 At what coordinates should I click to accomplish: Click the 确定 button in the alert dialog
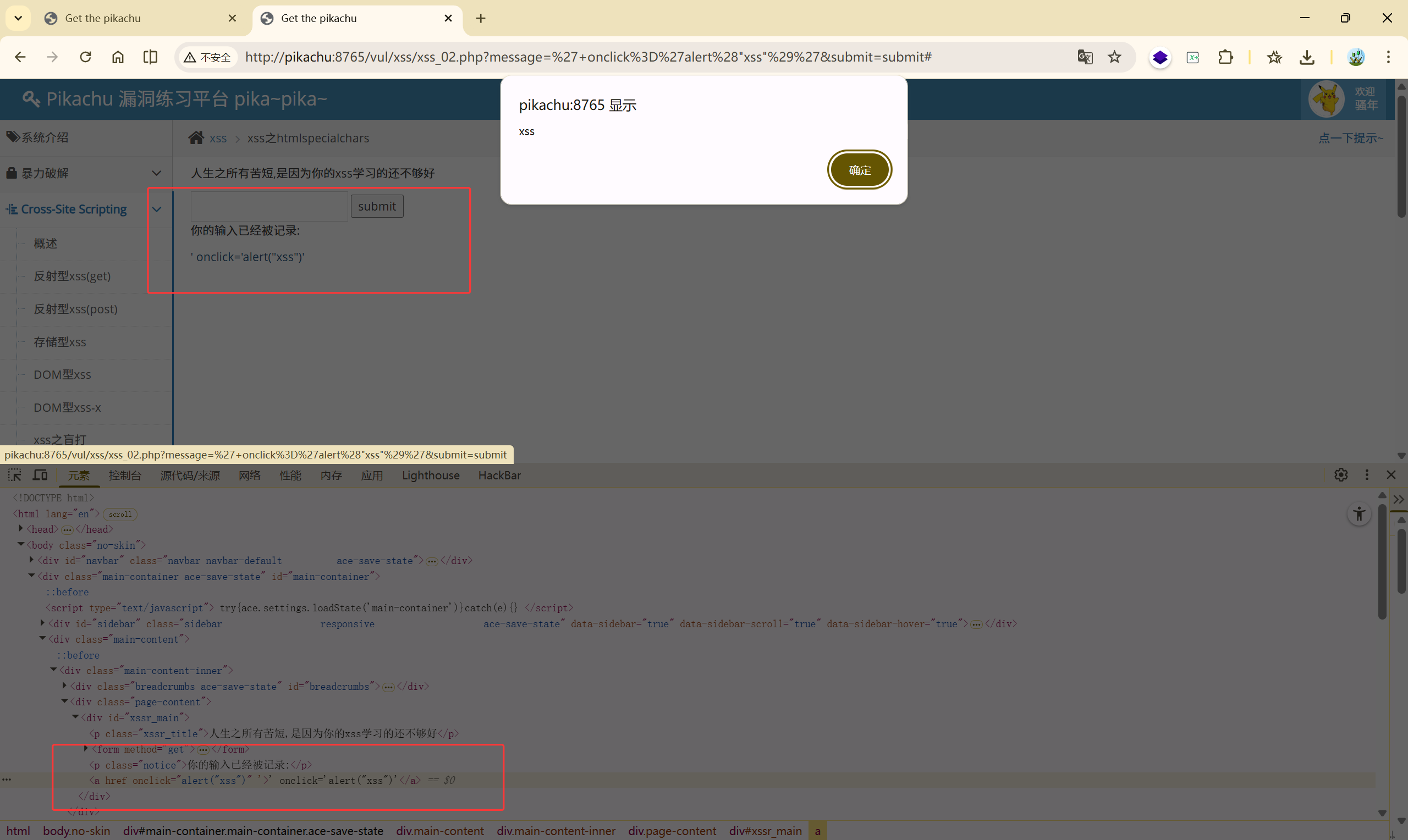[859, 170]
